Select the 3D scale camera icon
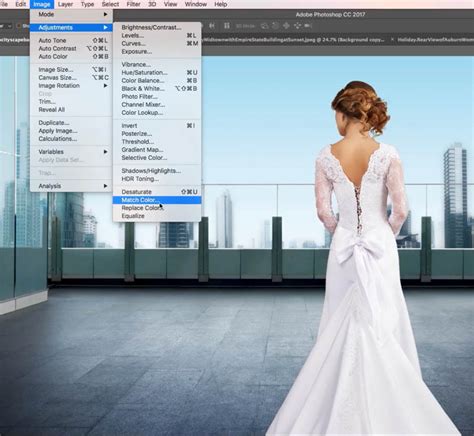The width and height of the screenshot is (474, 436). pos(308,26)
